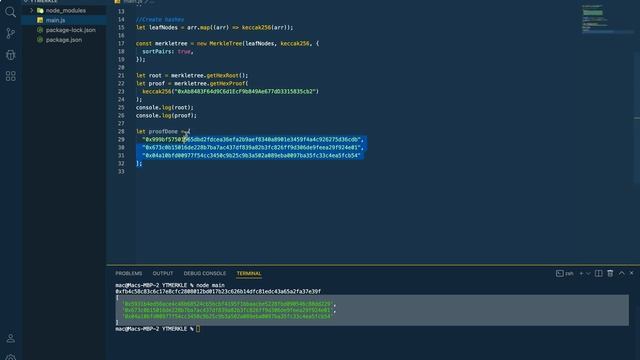Open the Search view in activity bar
Viewport: 640px width, 360px height.
[x=11, y=12]
